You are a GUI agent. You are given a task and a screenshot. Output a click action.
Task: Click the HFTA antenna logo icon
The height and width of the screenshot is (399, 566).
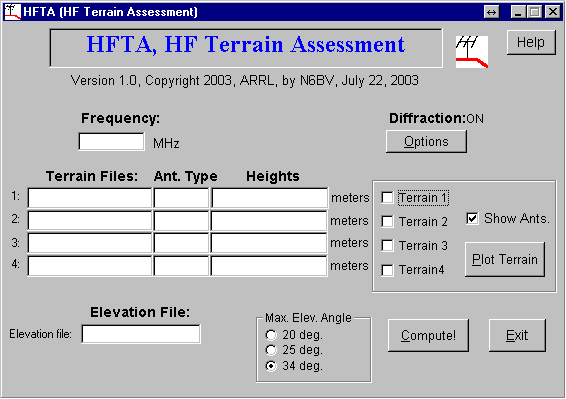pyautogui.click(x=472, y=52)
